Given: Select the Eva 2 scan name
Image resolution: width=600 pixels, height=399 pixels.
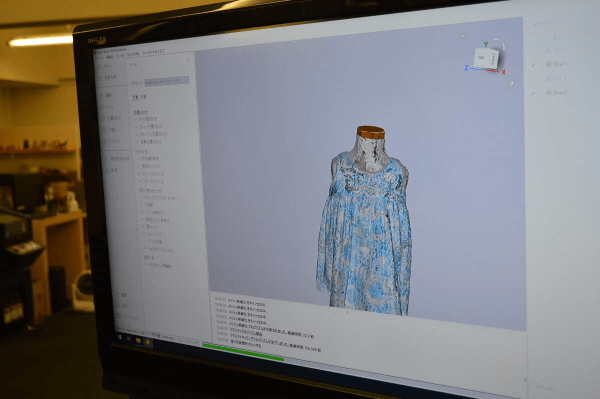Looking at the screenshot, I should (x=560, y=92).
